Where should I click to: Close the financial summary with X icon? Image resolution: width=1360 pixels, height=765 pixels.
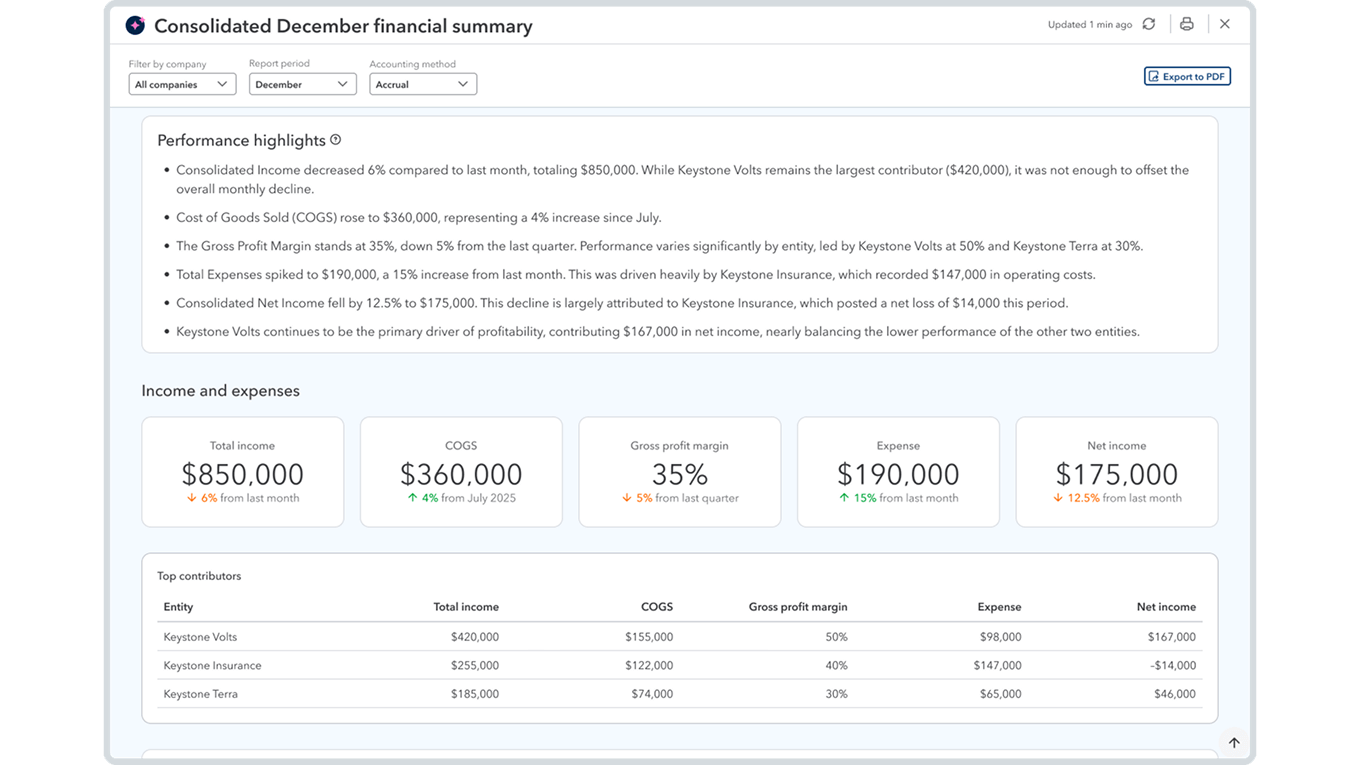pos(1225,25)
